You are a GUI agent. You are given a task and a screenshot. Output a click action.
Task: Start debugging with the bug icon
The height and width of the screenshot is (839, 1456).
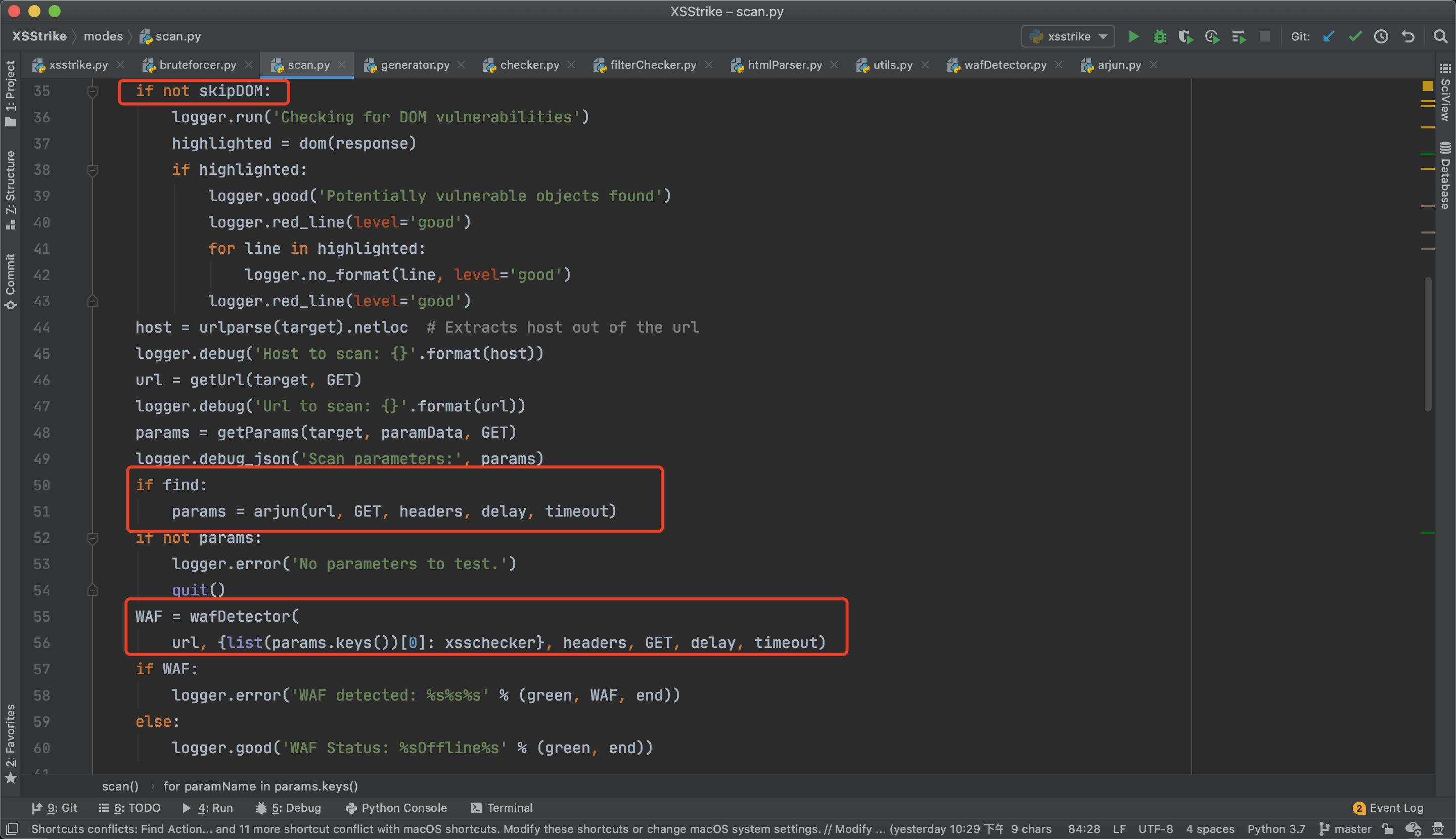(x=1159, y=36)
